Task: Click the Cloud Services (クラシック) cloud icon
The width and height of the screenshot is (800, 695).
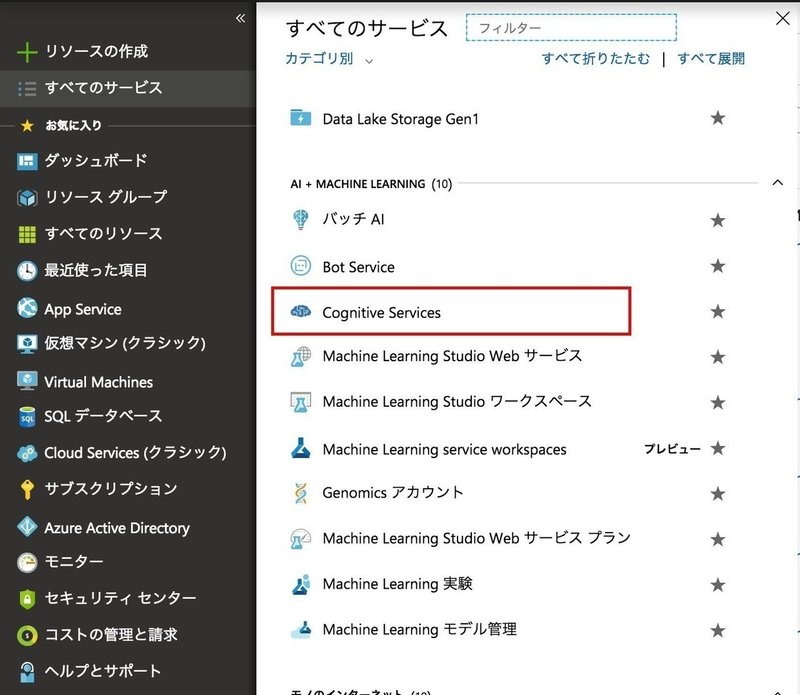Action: tap(27, 453)
